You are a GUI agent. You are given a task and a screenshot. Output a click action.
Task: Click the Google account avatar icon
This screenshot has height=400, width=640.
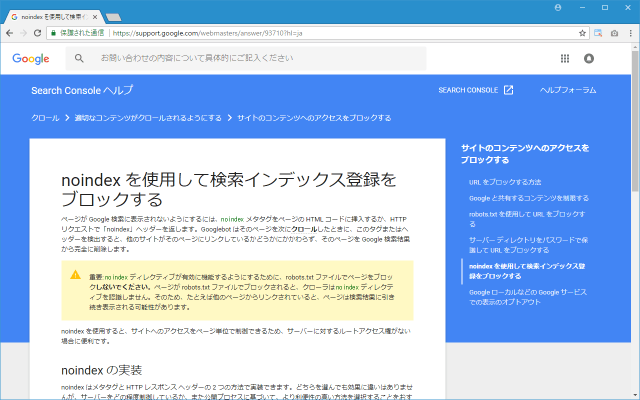pyautogui.click(x=589, y=59)
